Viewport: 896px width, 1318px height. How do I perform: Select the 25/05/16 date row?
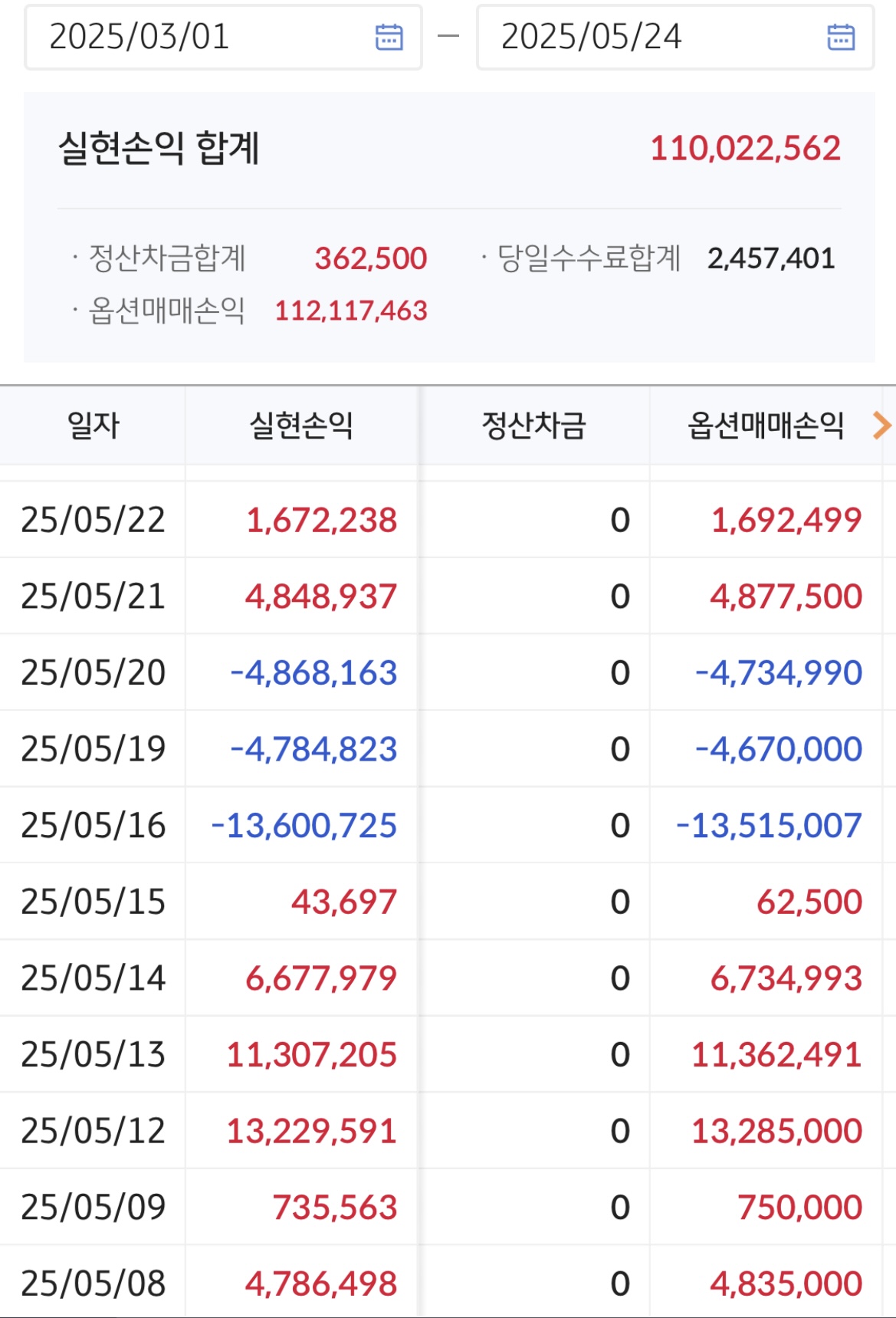pos(93,825)
